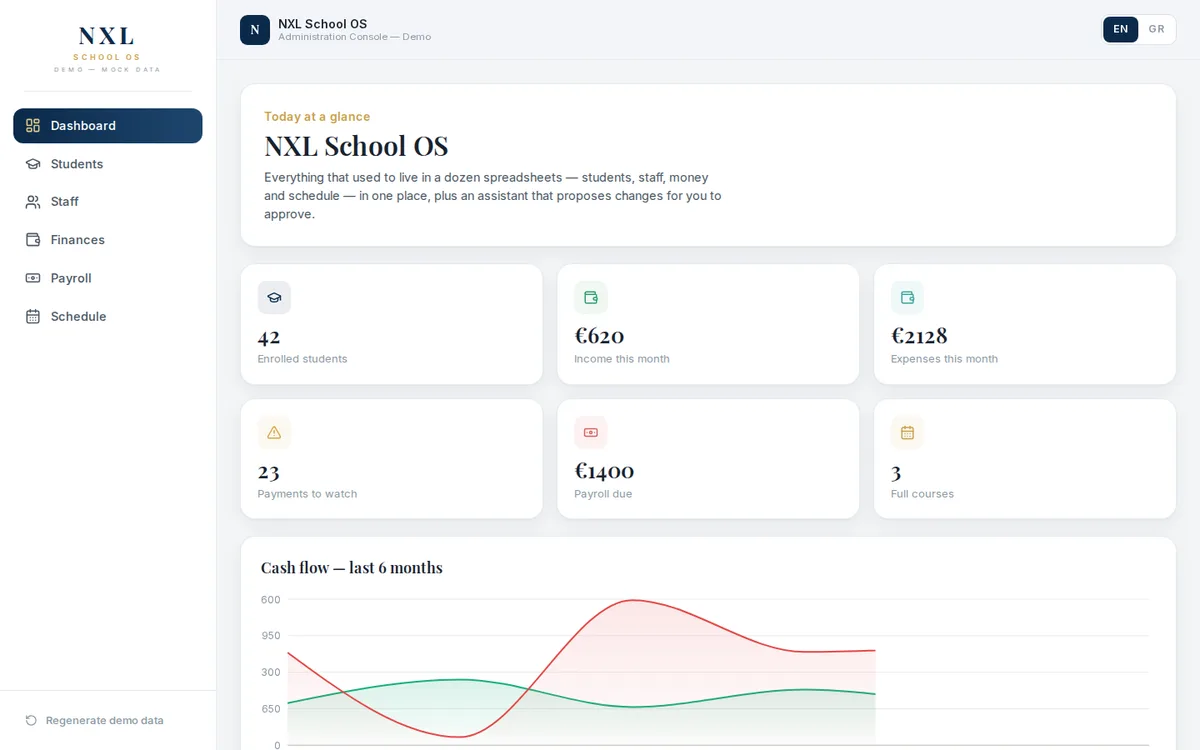The image size is (1200, 750).
Task: Click the 'Today at a glance' text
Action: click(x=317, y=117)
